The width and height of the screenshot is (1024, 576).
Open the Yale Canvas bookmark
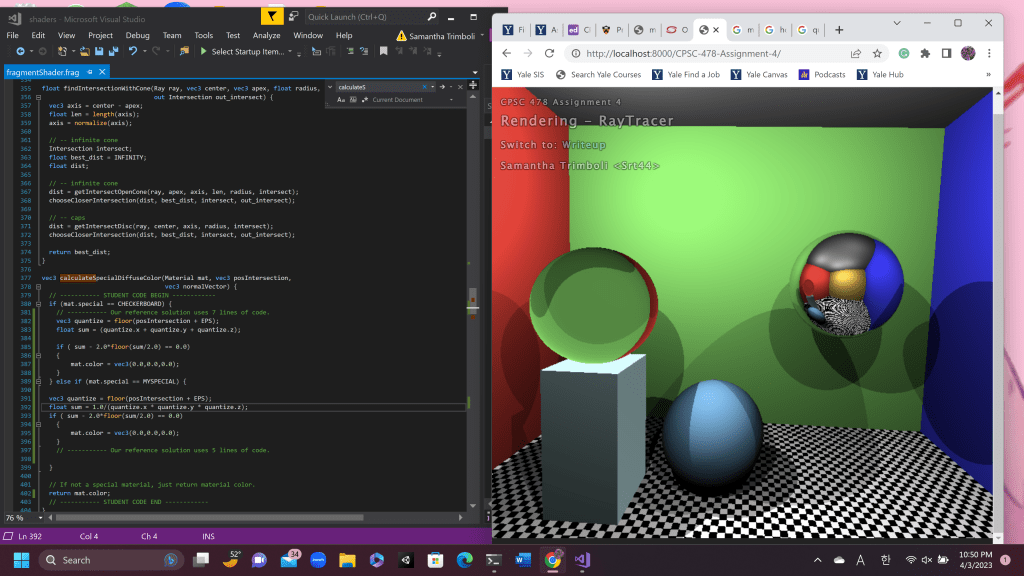[x=759, y=75]
